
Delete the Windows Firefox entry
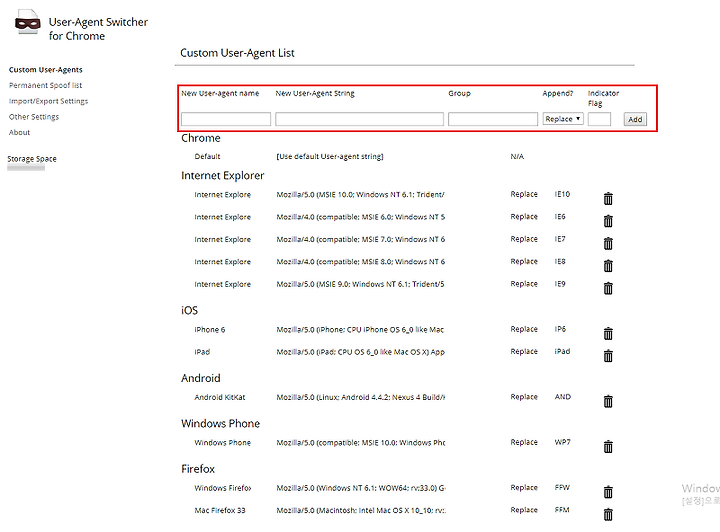point(608,492)
